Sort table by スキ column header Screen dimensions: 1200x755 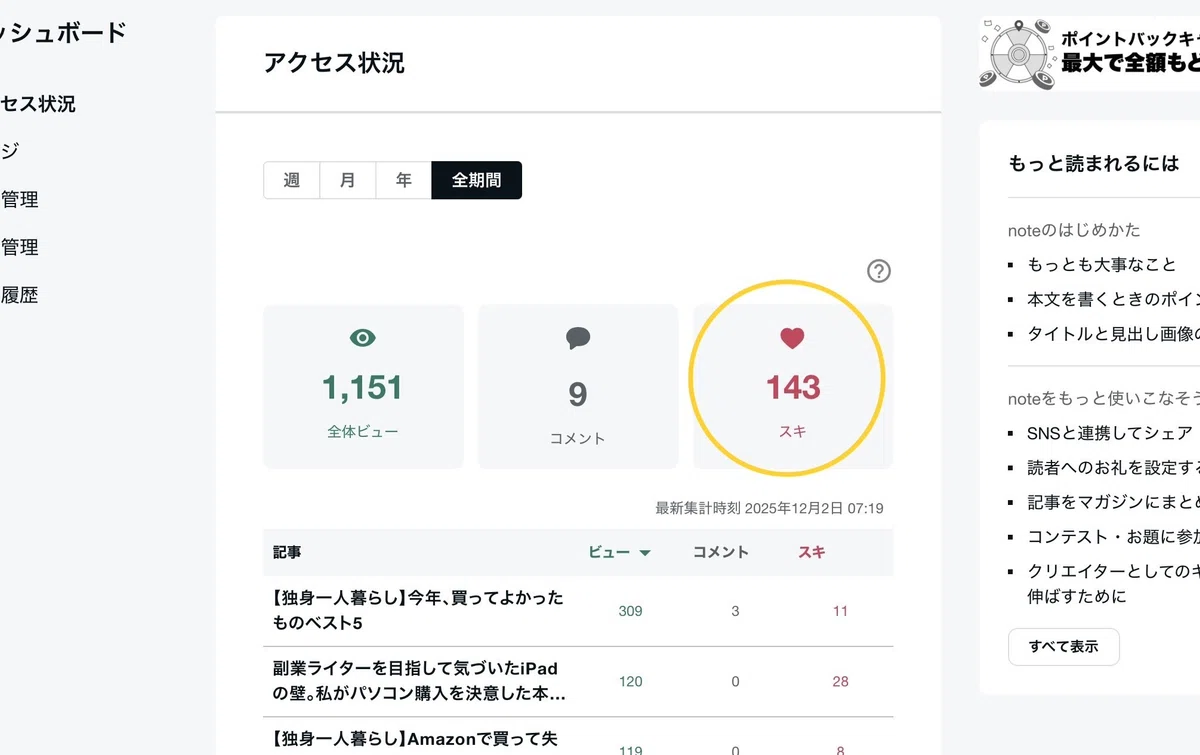812,552
